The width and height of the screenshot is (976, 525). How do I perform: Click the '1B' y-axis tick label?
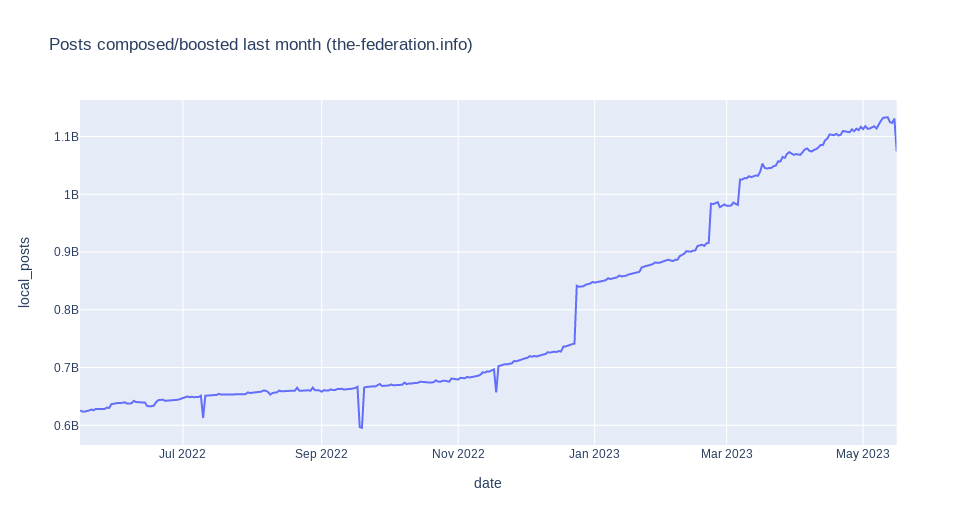[x=71, y=195]
